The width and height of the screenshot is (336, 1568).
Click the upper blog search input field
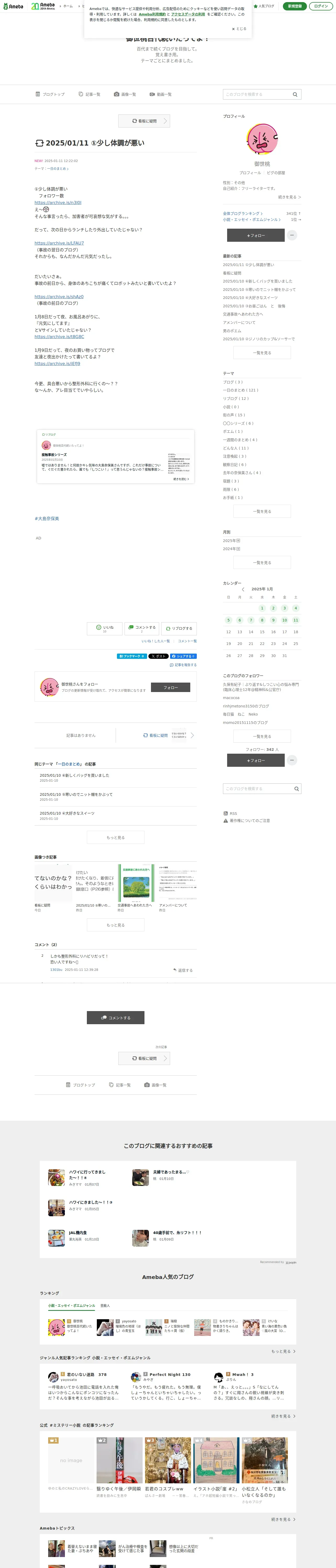coord(256,94)
